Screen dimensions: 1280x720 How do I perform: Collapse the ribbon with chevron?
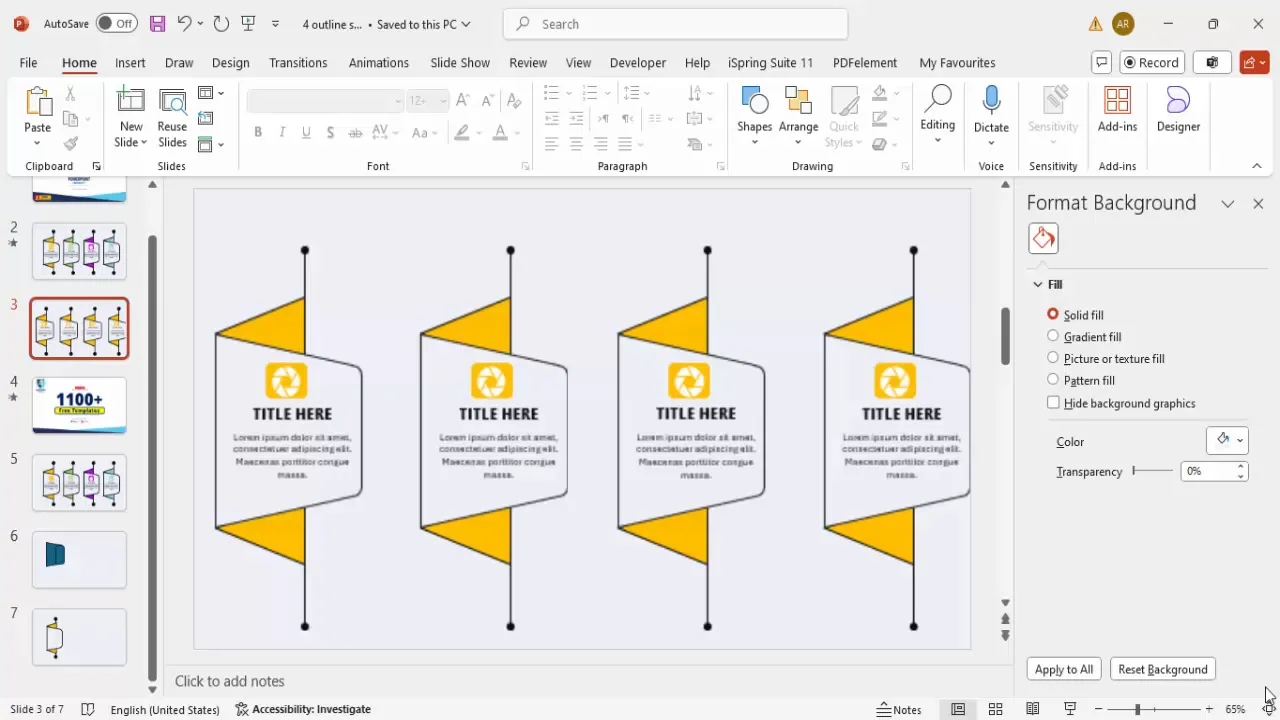coord(1257,166)
